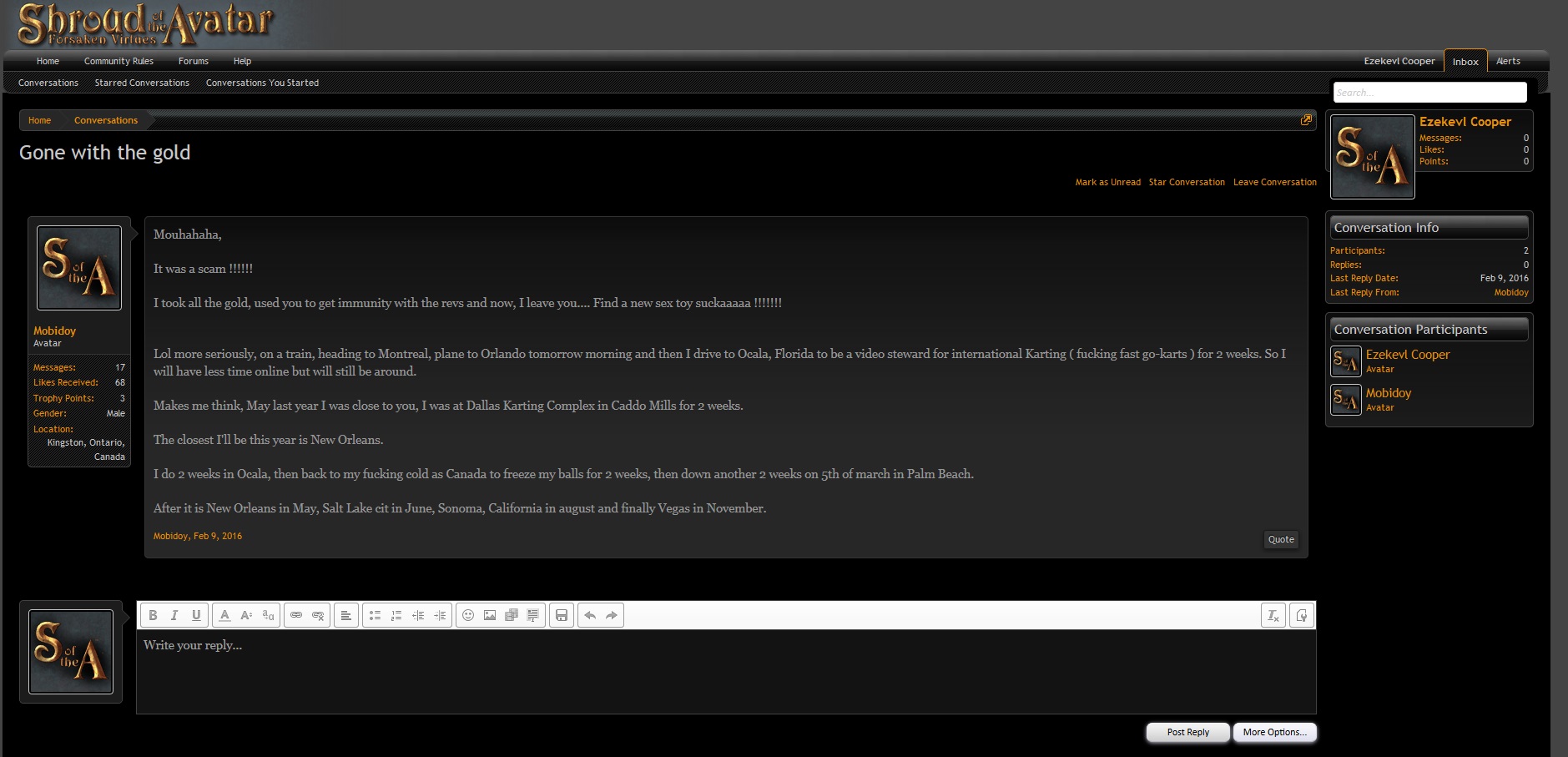
Task: Click the Shroud of the Avatar logo
Action: (x=146, y=25)
